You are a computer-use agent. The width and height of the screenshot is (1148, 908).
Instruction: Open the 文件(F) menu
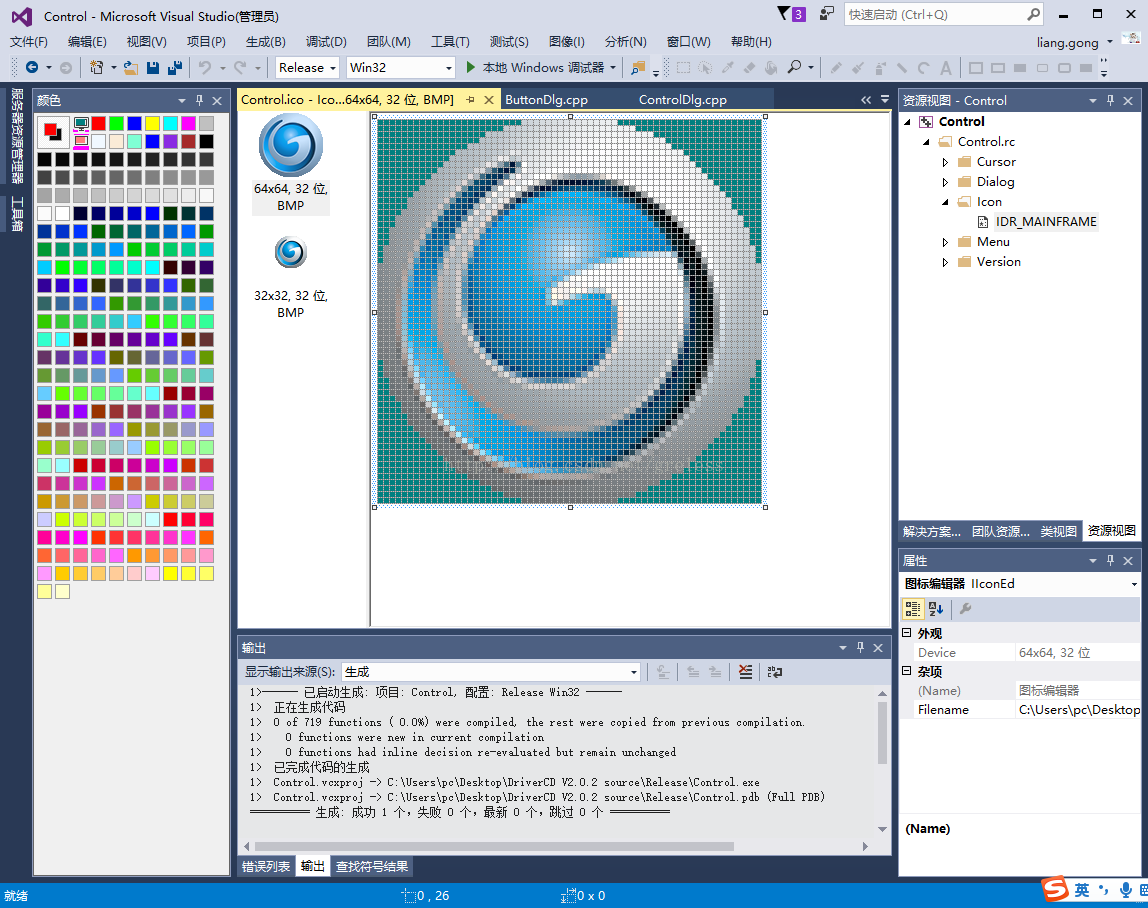[x=29, y=42]
